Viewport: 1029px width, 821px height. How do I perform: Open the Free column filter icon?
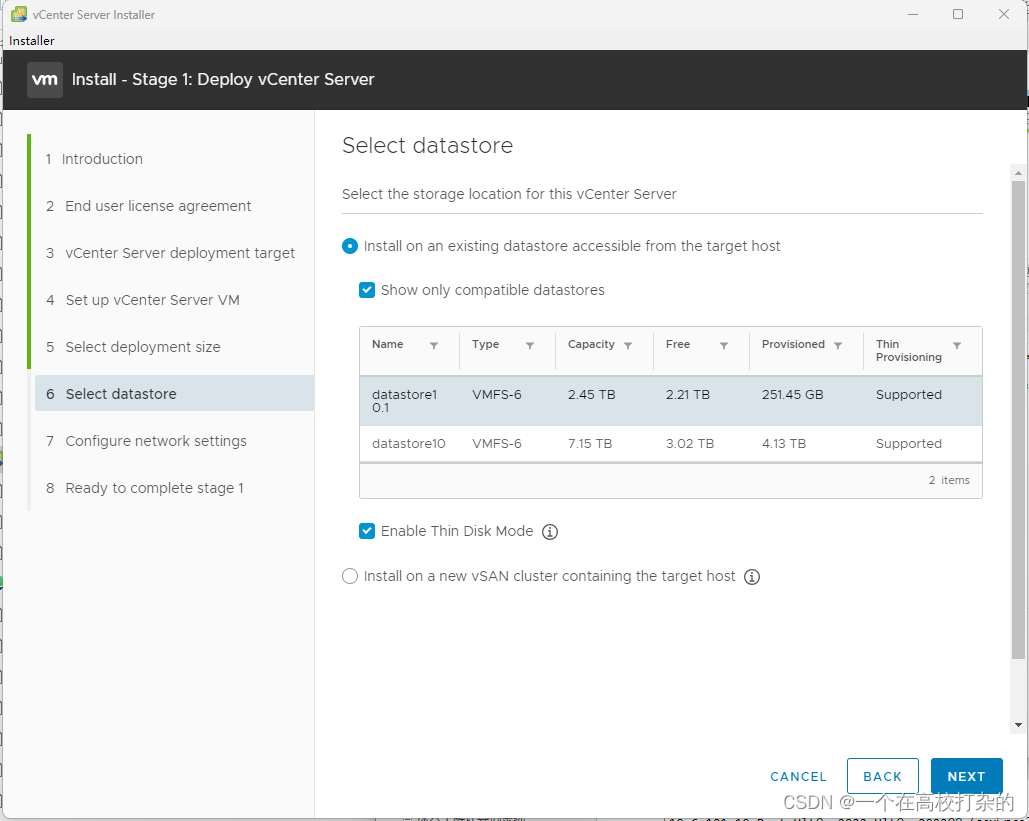point(724,345)
